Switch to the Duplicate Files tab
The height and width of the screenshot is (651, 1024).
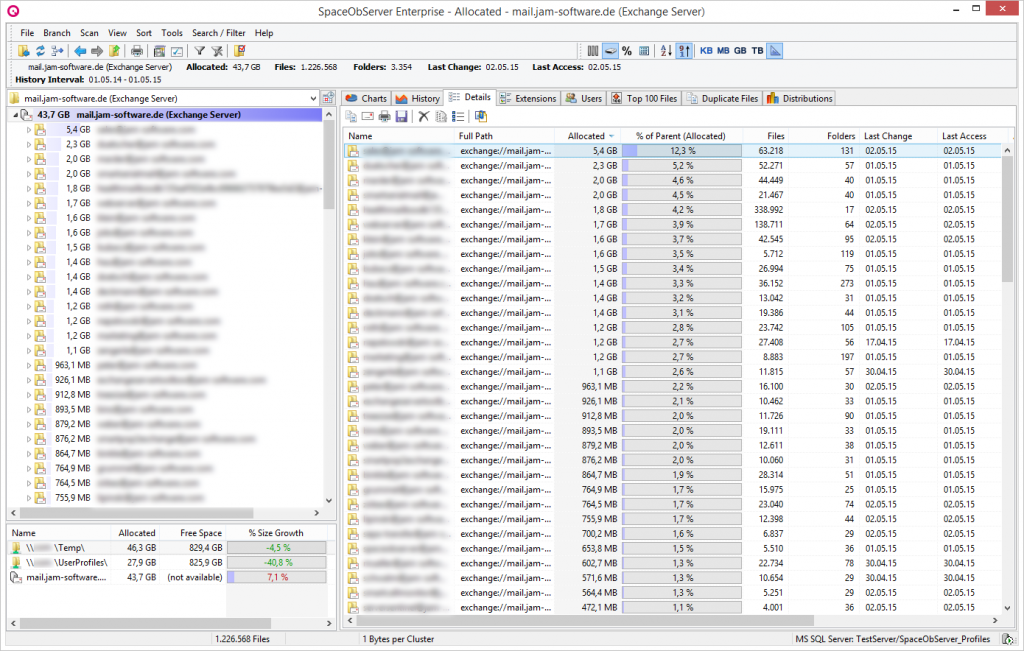(722, 99)
